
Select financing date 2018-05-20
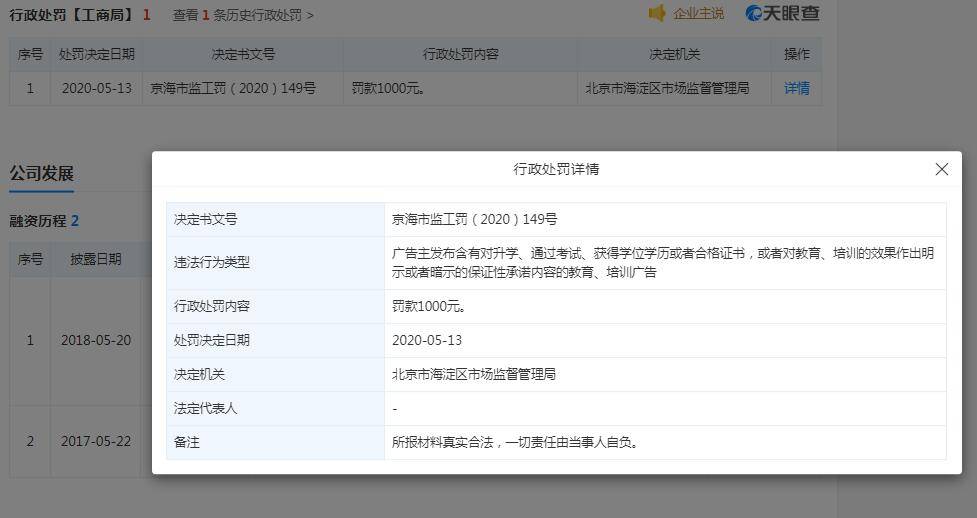(96, 340)
